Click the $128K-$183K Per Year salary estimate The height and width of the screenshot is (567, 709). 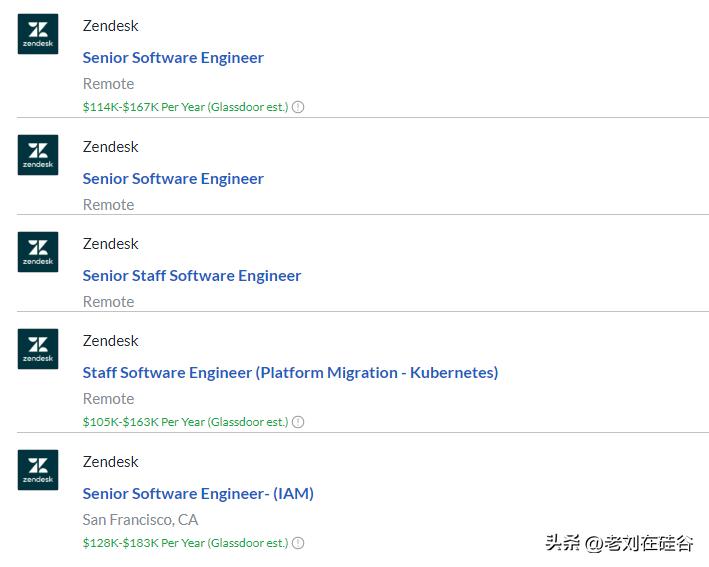coord(185,543)
